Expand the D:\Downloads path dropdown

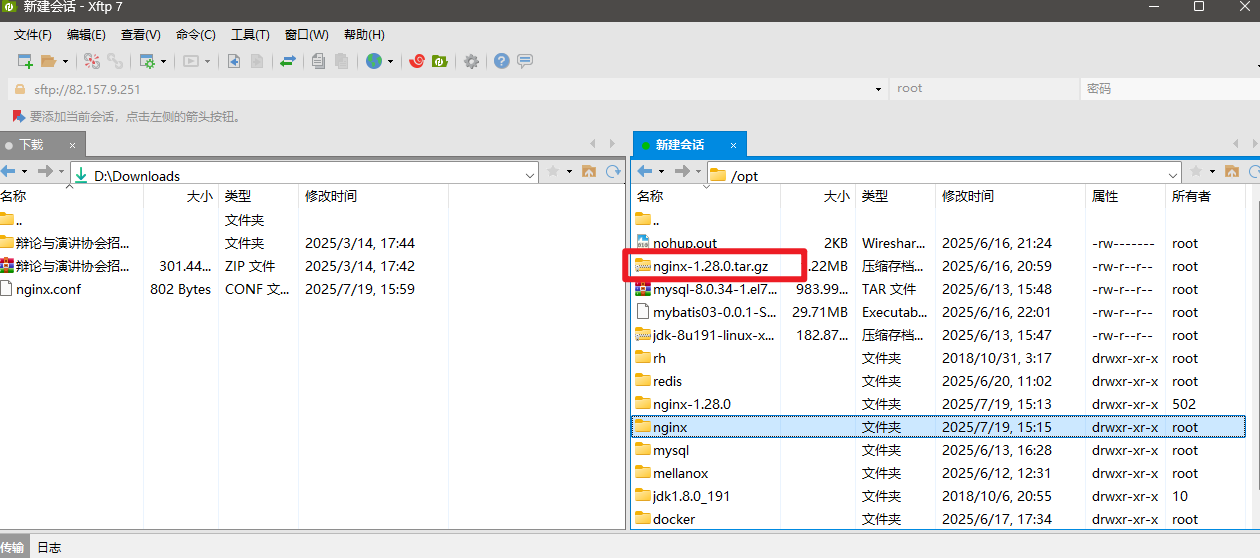(530, 175)
